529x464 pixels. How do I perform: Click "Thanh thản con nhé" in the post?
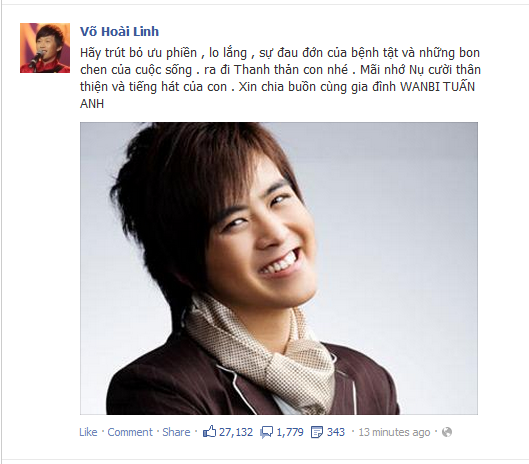point(291,70)
